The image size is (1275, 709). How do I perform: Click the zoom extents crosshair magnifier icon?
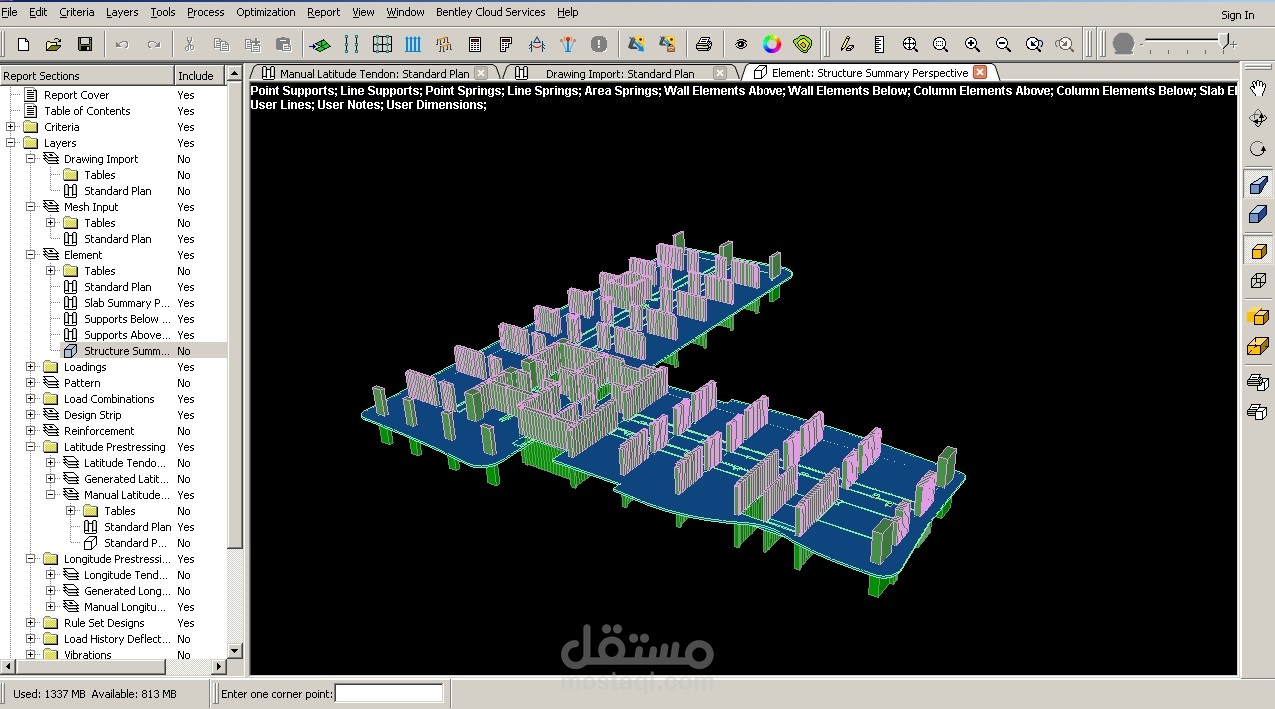point(910,44)
